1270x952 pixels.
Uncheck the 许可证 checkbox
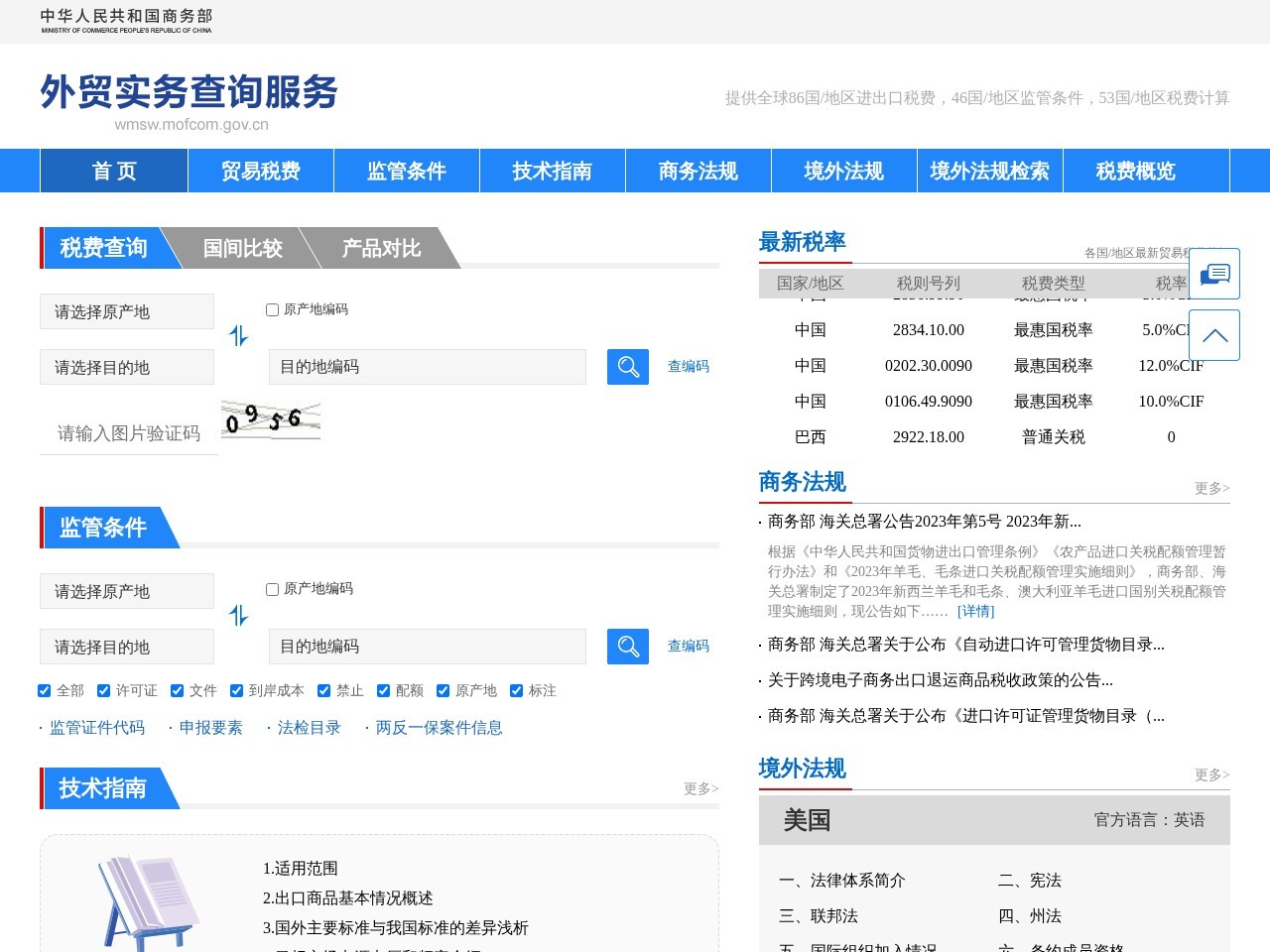pos(103,691)
